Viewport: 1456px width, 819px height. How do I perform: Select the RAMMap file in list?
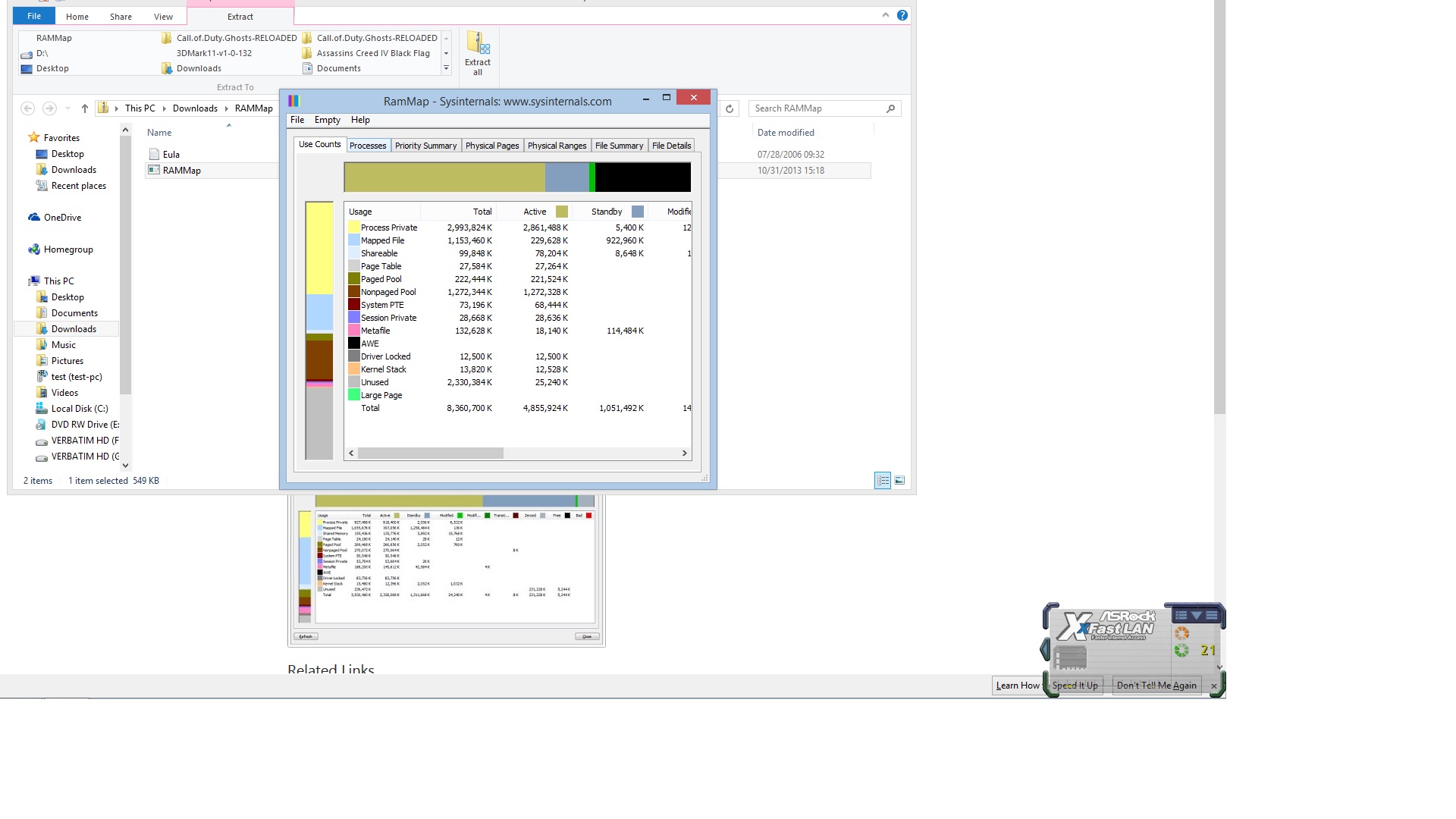click(181, 171)
